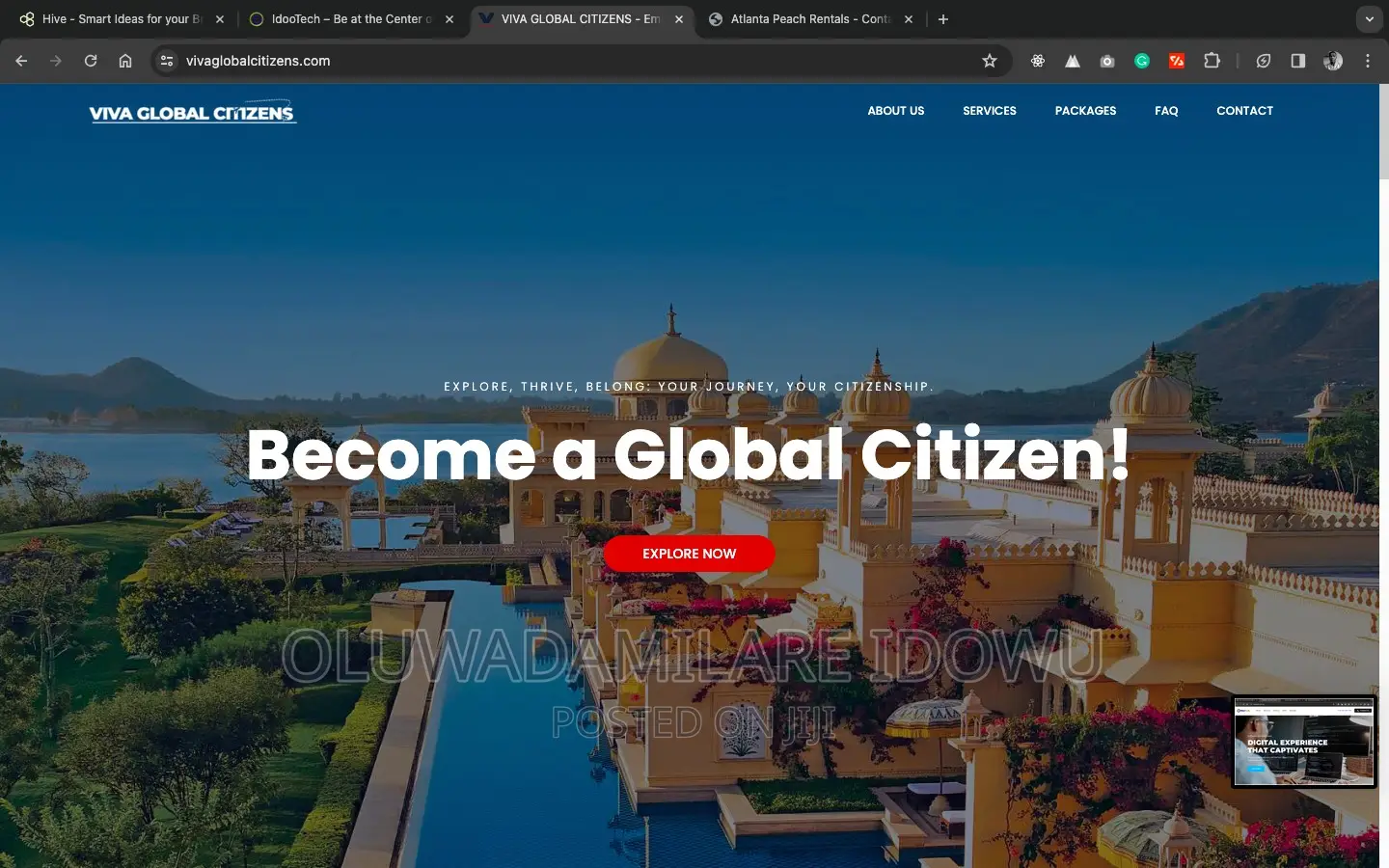Open the SERVICES menu item
This screenshot has width=1389, height=868.
click(990, 111)
